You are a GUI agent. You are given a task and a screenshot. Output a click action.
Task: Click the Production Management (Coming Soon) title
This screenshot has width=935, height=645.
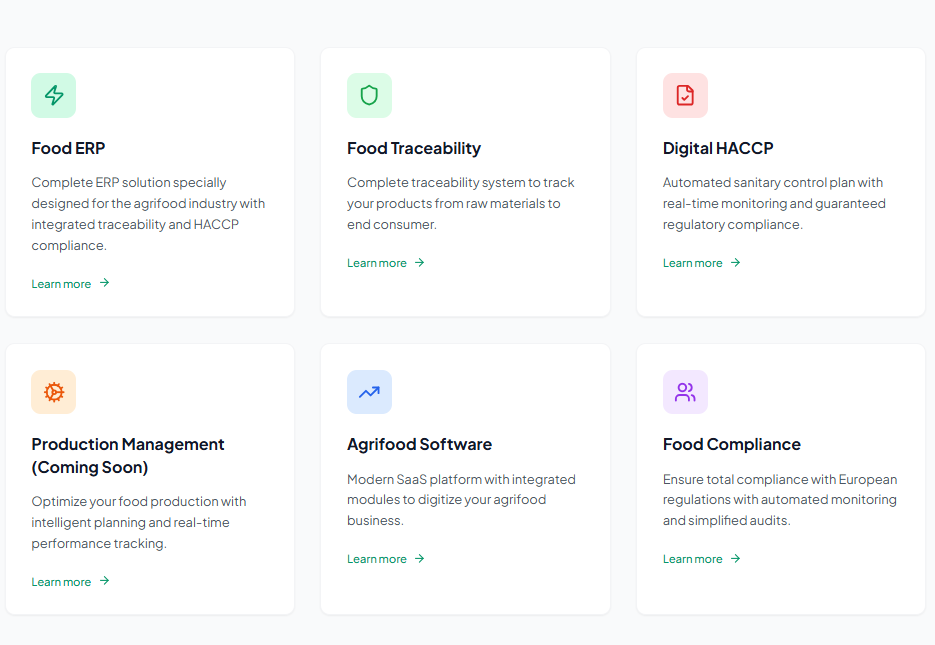pos(128,455)
